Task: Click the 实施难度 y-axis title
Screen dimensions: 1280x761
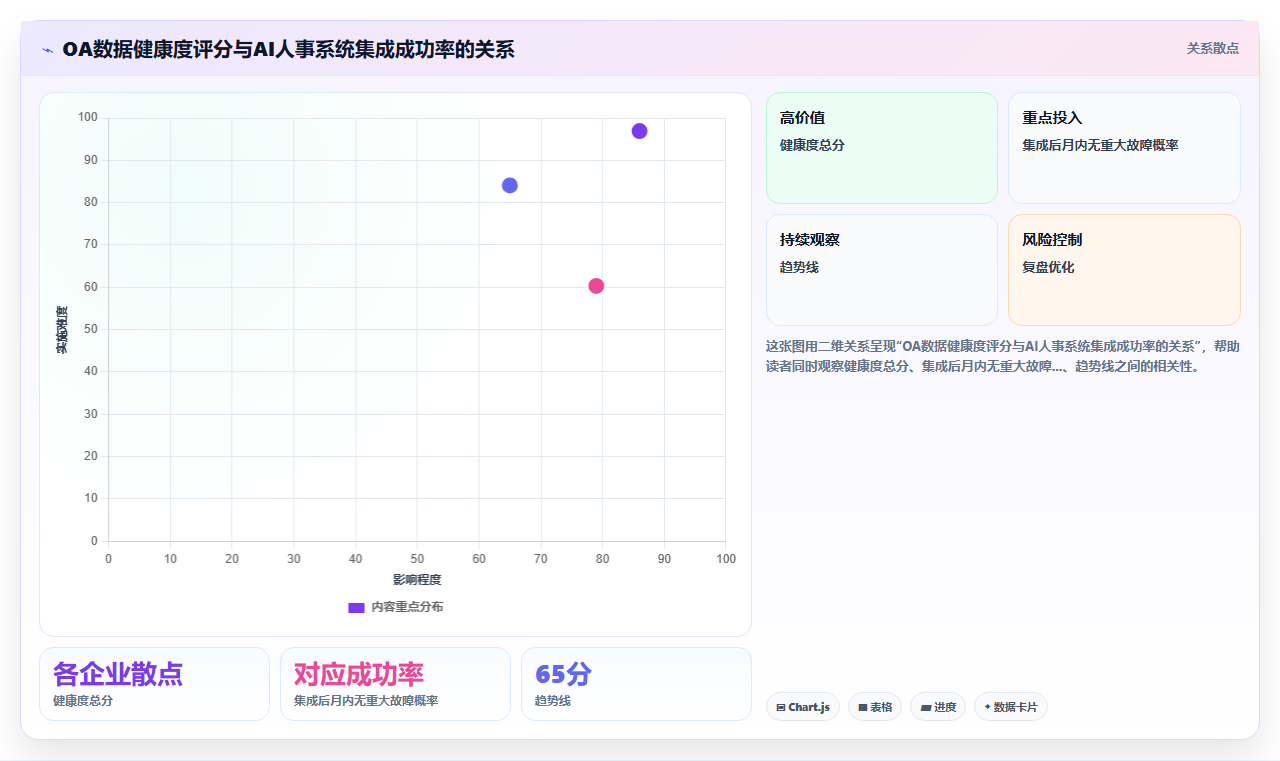Action: click(x=62, y=330)
